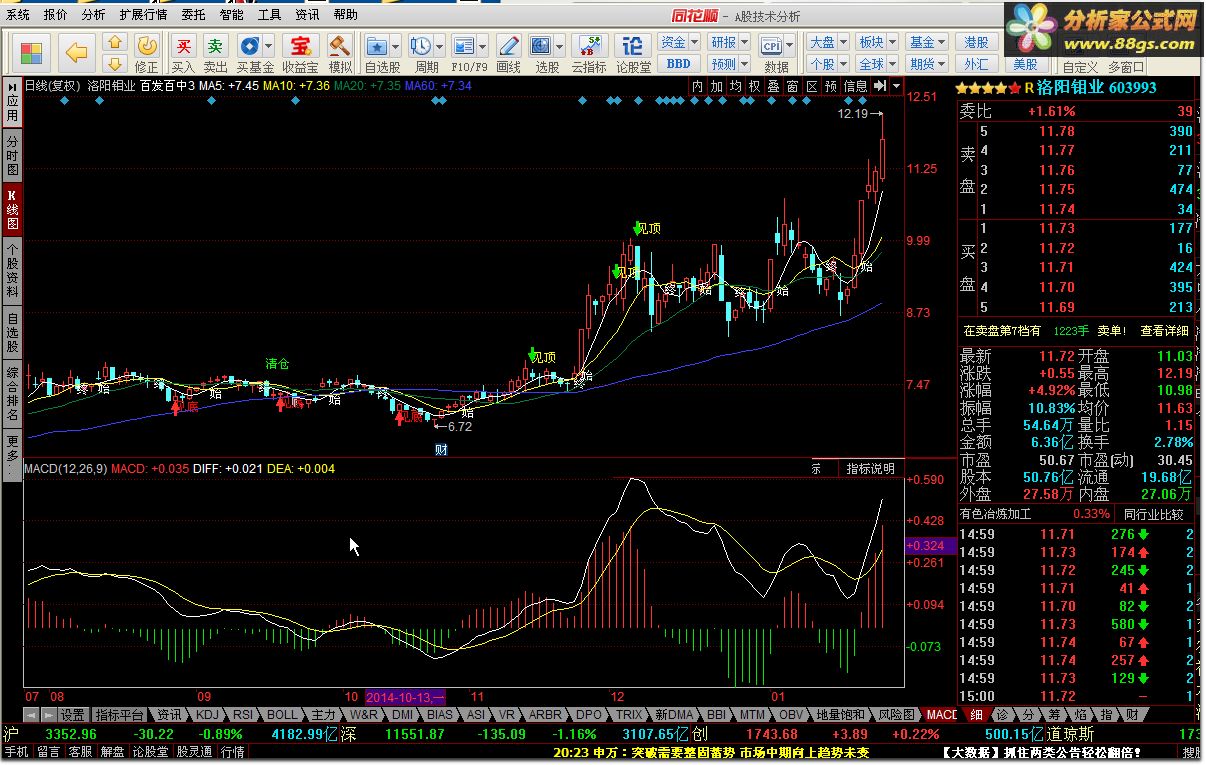
Task: Open the 帮助 menu
Action: point(345,15)
